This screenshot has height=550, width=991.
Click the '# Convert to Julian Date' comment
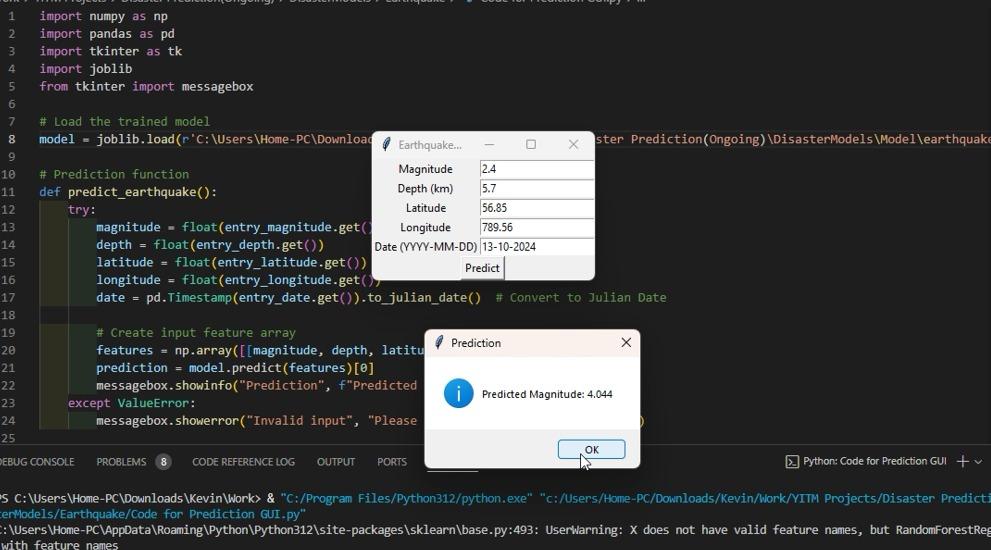click(581, 297)
